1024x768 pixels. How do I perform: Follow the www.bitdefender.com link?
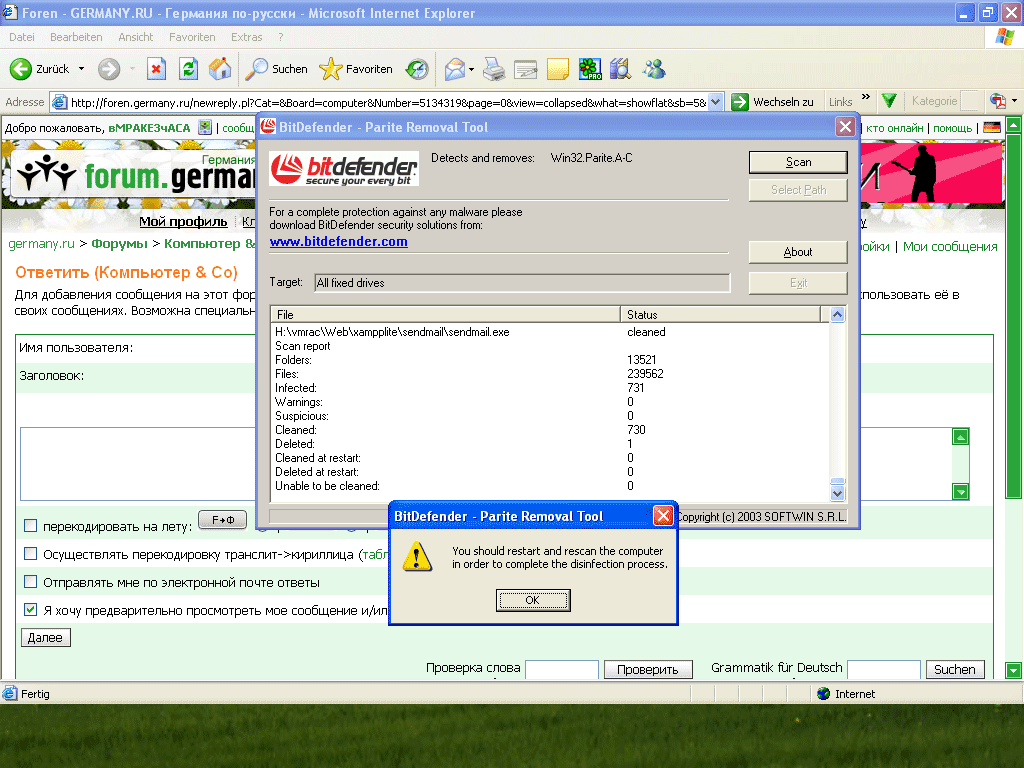coord(338,242)
